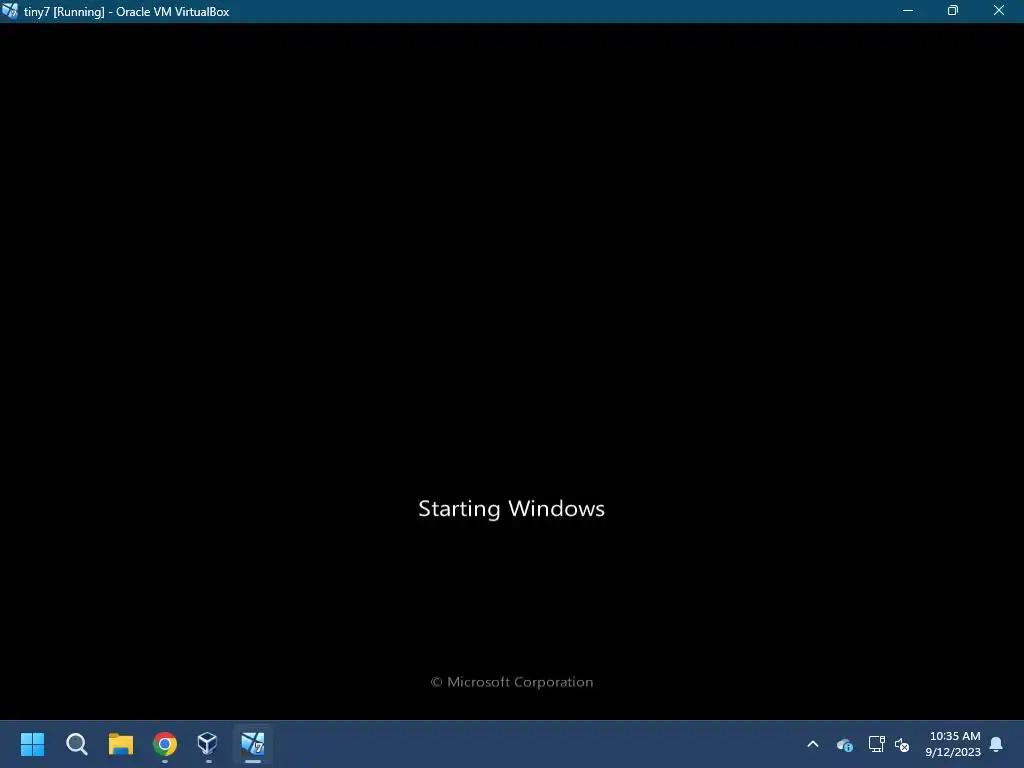Click the VirtualBox title bar app icon
Viewport: 1024px width, 768px height.
[x=10, y=11]
